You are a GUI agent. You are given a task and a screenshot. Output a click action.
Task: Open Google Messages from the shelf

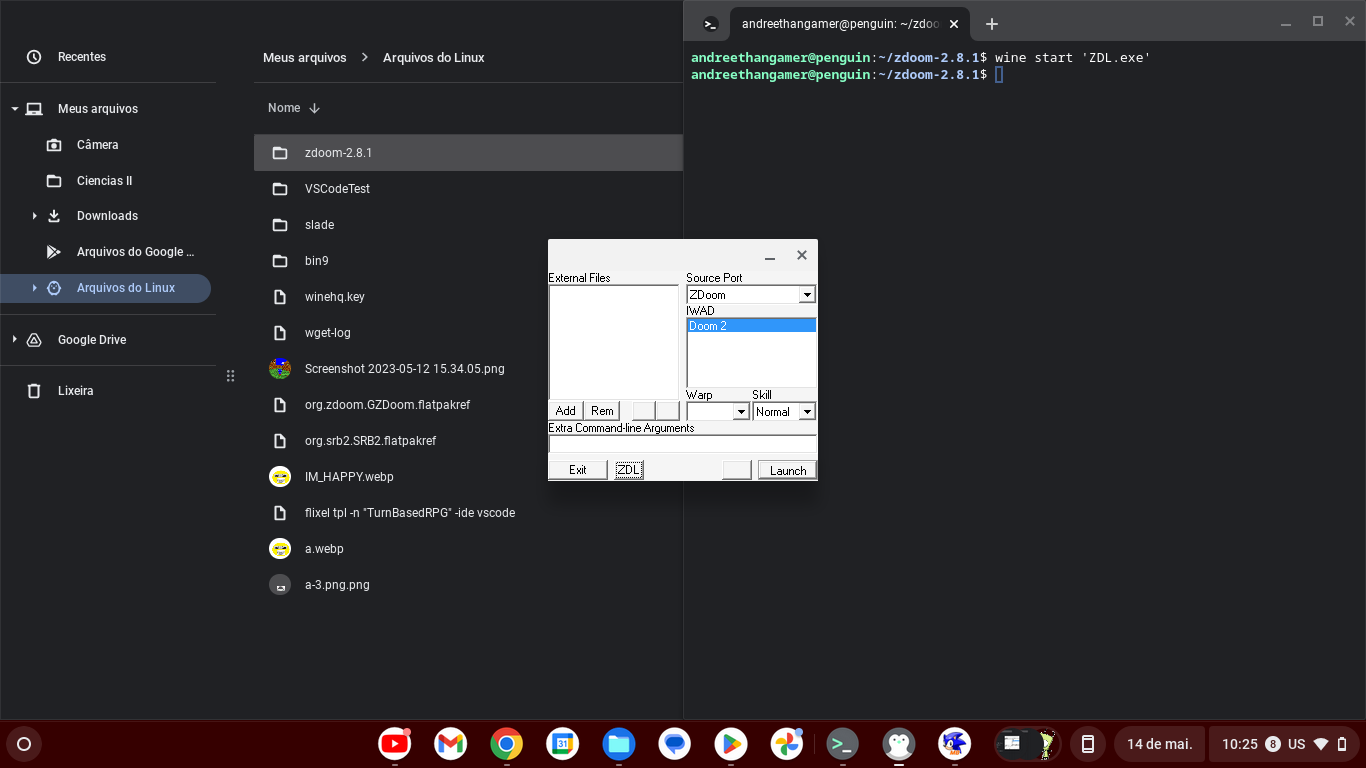point(675,744)
